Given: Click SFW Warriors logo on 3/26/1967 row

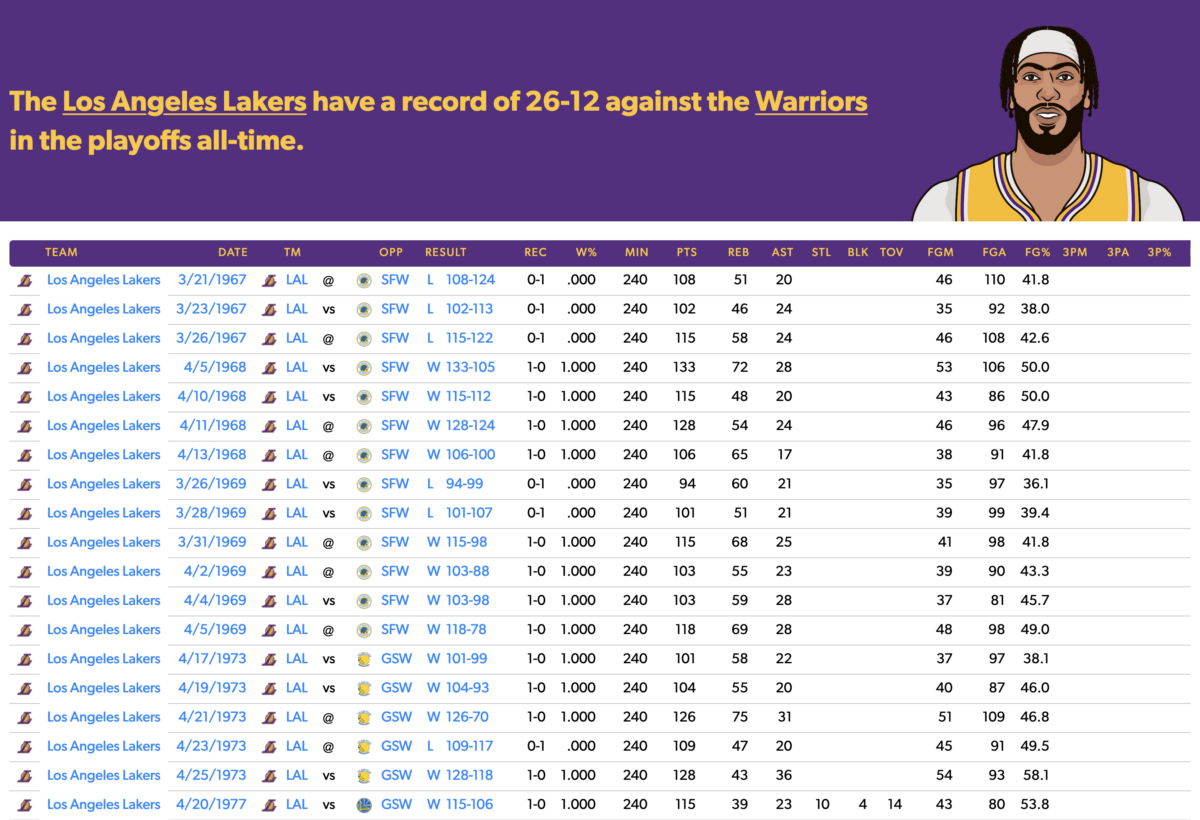Looking at the screenshot, I should tap(364, 339).
